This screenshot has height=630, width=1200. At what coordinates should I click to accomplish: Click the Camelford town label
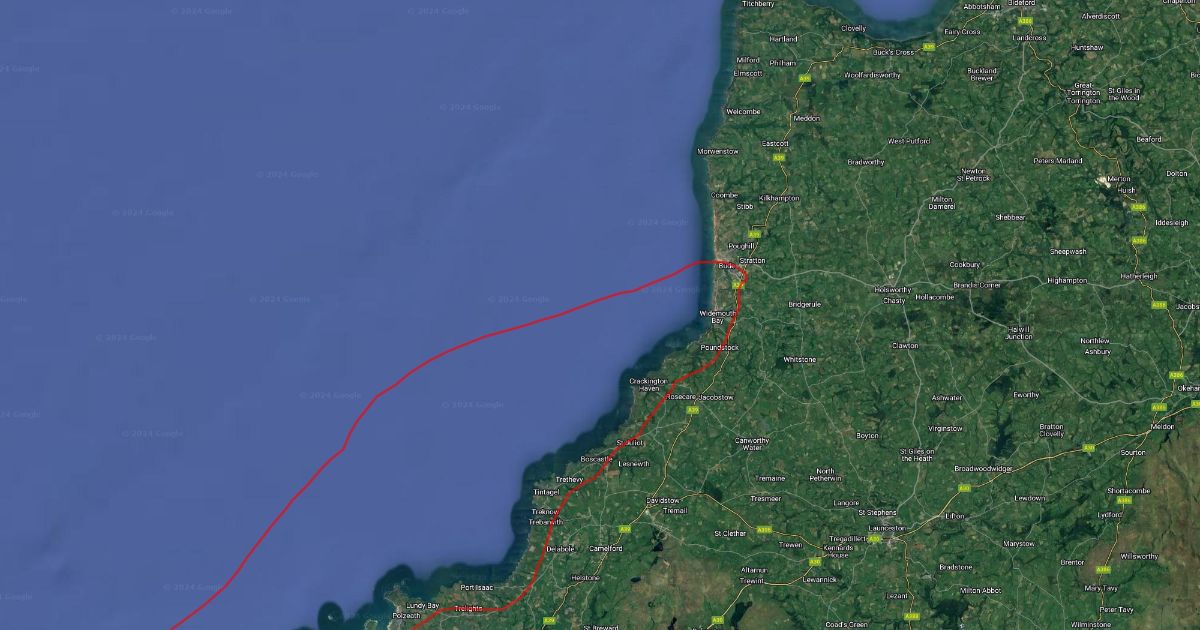click(606, 548)
